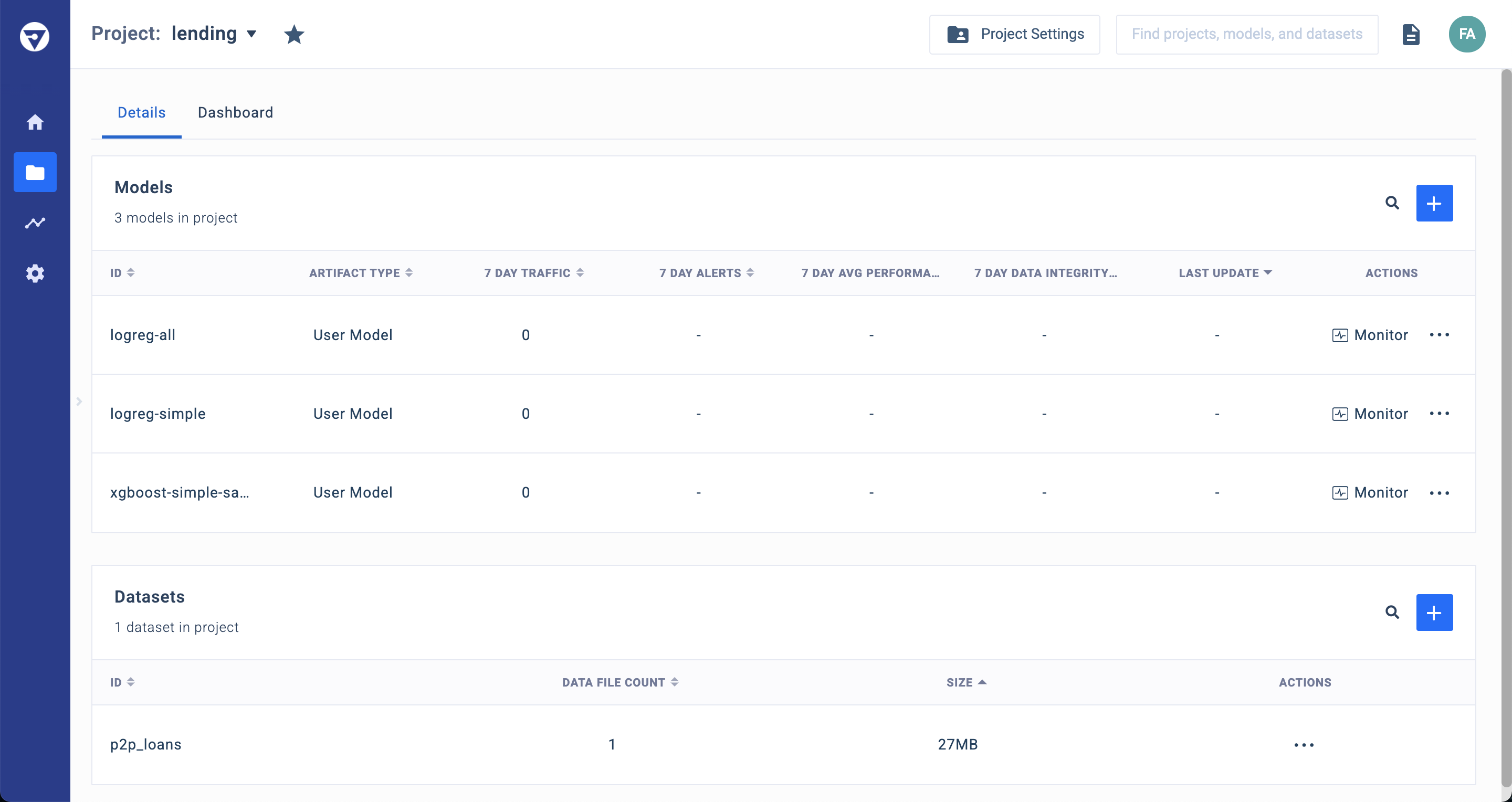The image size is (1512, 802).
Task: Sort models by 7 Day Alerts
Action: click(706, 273)
